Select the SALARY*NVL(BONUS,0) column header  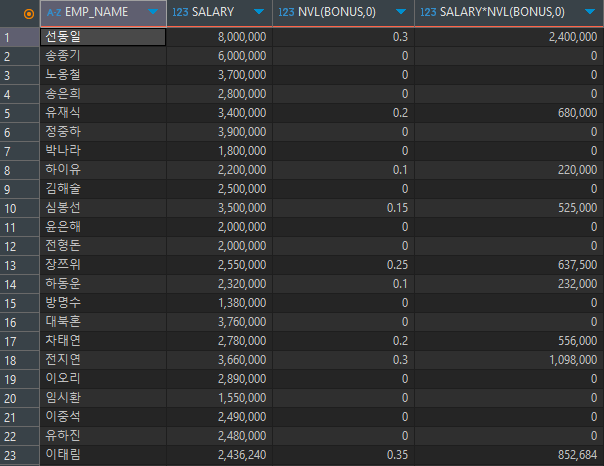[509, 13]
